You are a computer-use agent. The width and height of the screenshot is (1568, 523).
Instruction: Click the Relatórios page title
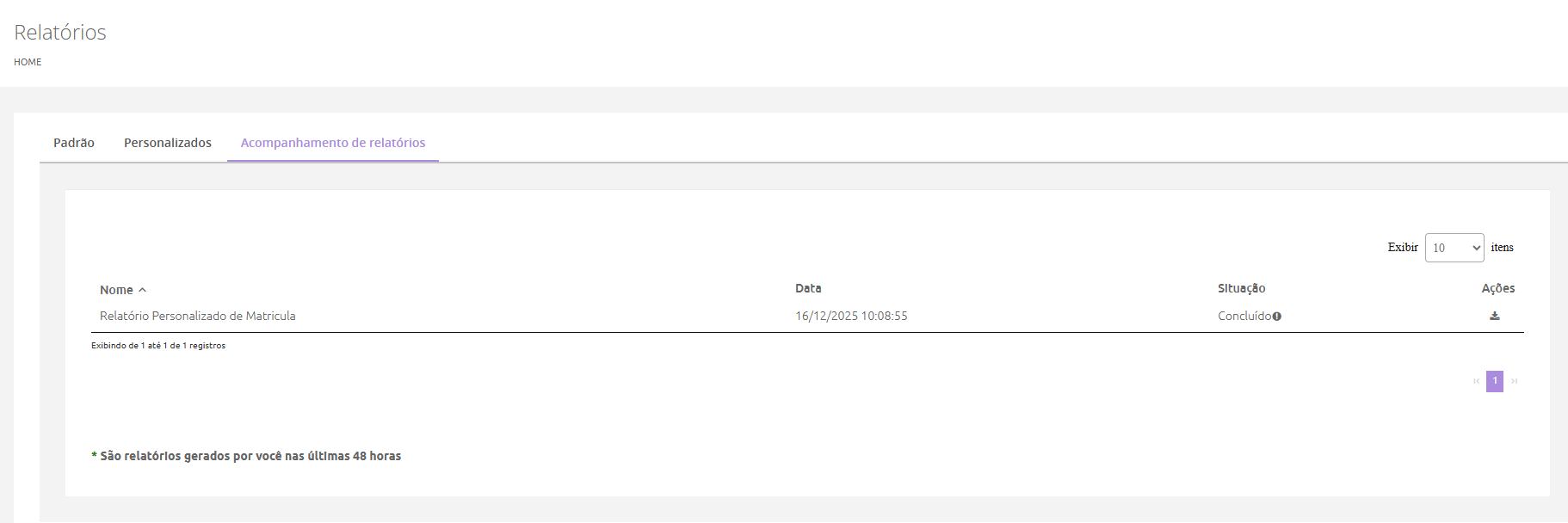(x=60, y=33)
